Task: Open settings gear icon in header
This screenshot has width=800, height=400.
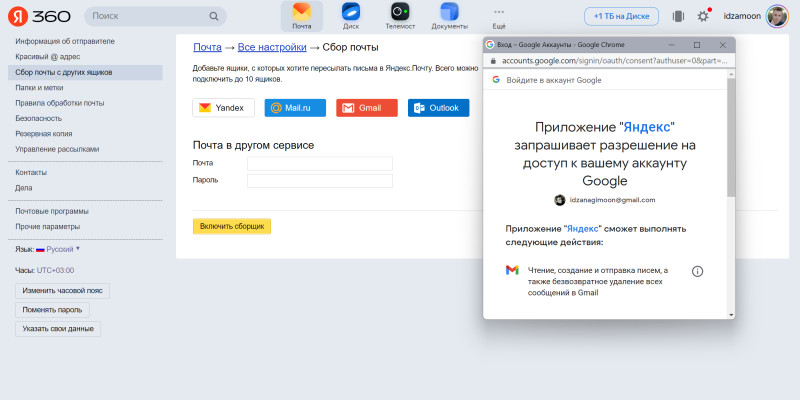Action: (703, 16)
